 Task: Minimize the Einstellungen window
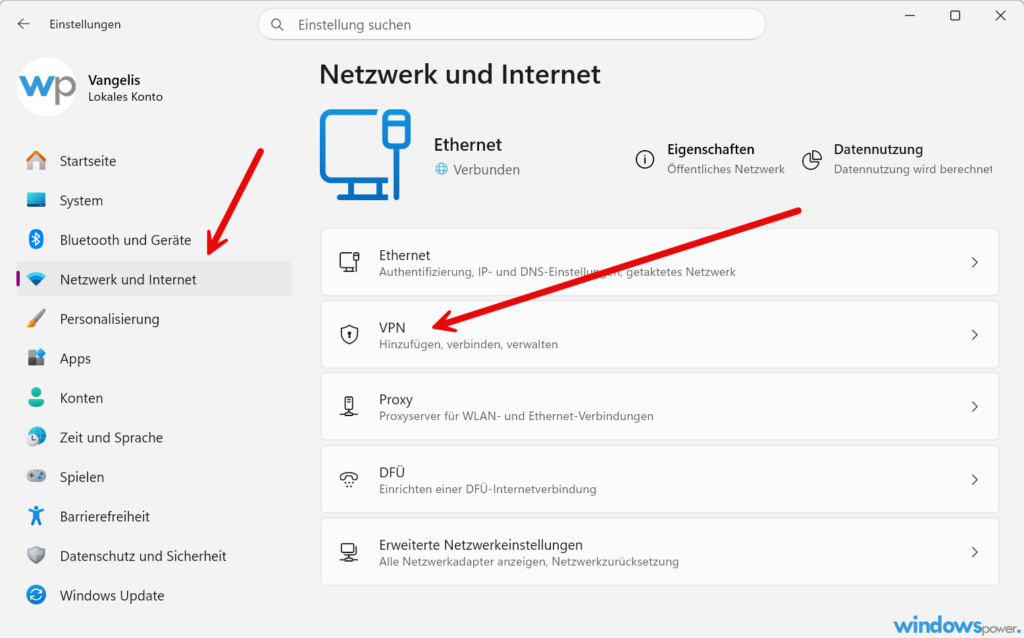pos(910,16)
